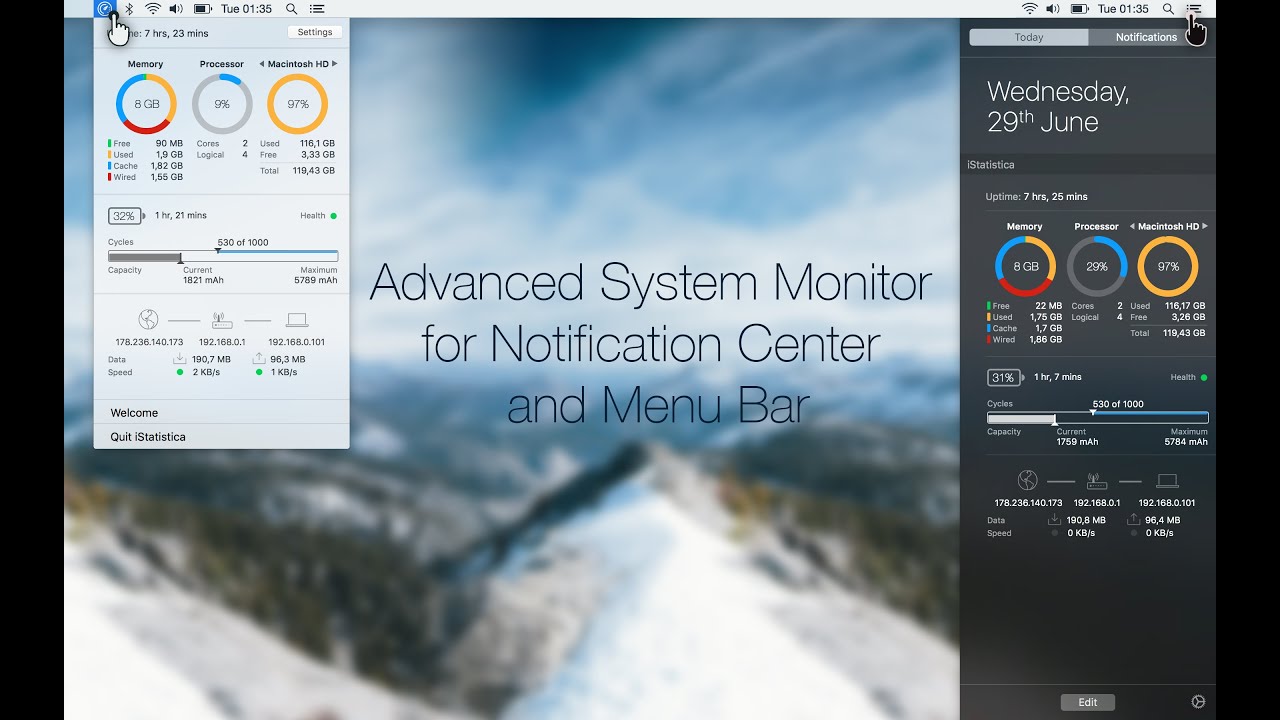Viewport: 1280px width, 720px height.
Task: Click the 8 GB memory ring in the dropdown
Action: 146,104
